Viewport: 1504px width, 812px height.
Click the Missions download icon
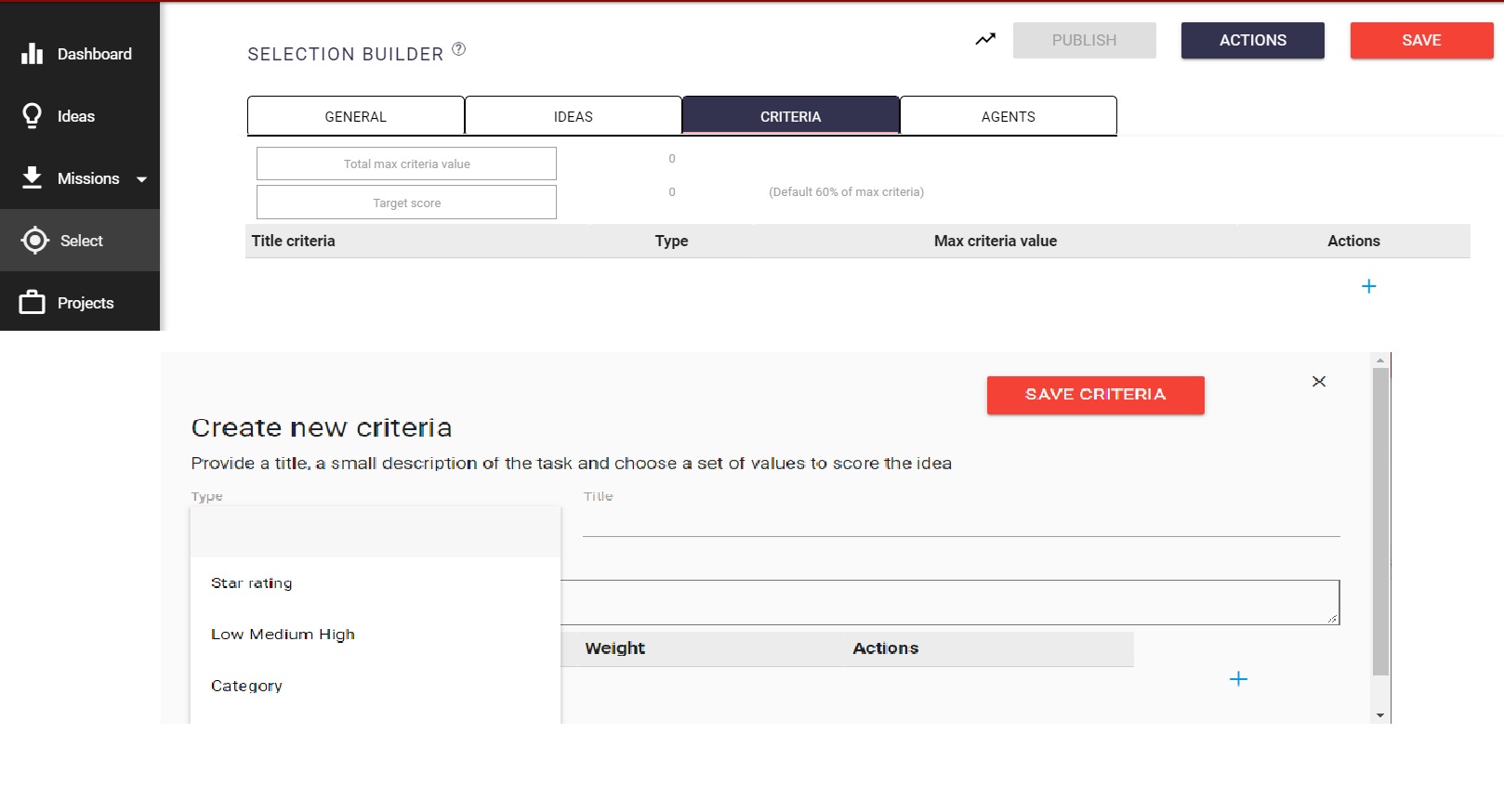(32, 177)
